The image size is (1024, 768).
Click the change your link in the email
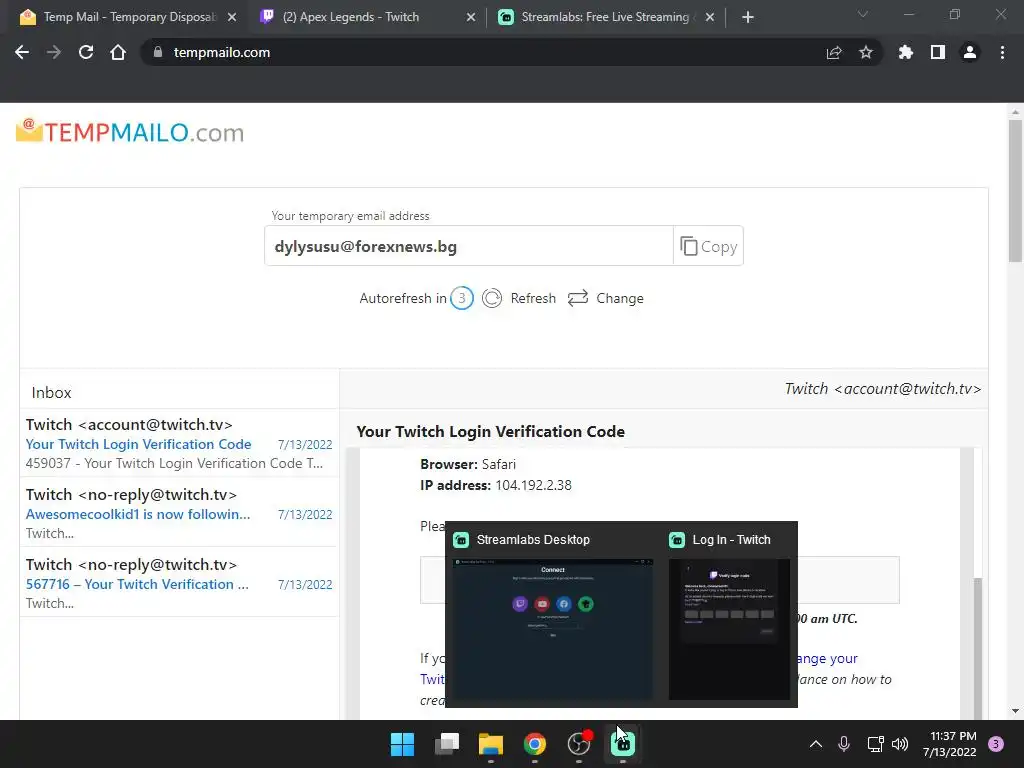pyautogui.click(x=827, y=658)
